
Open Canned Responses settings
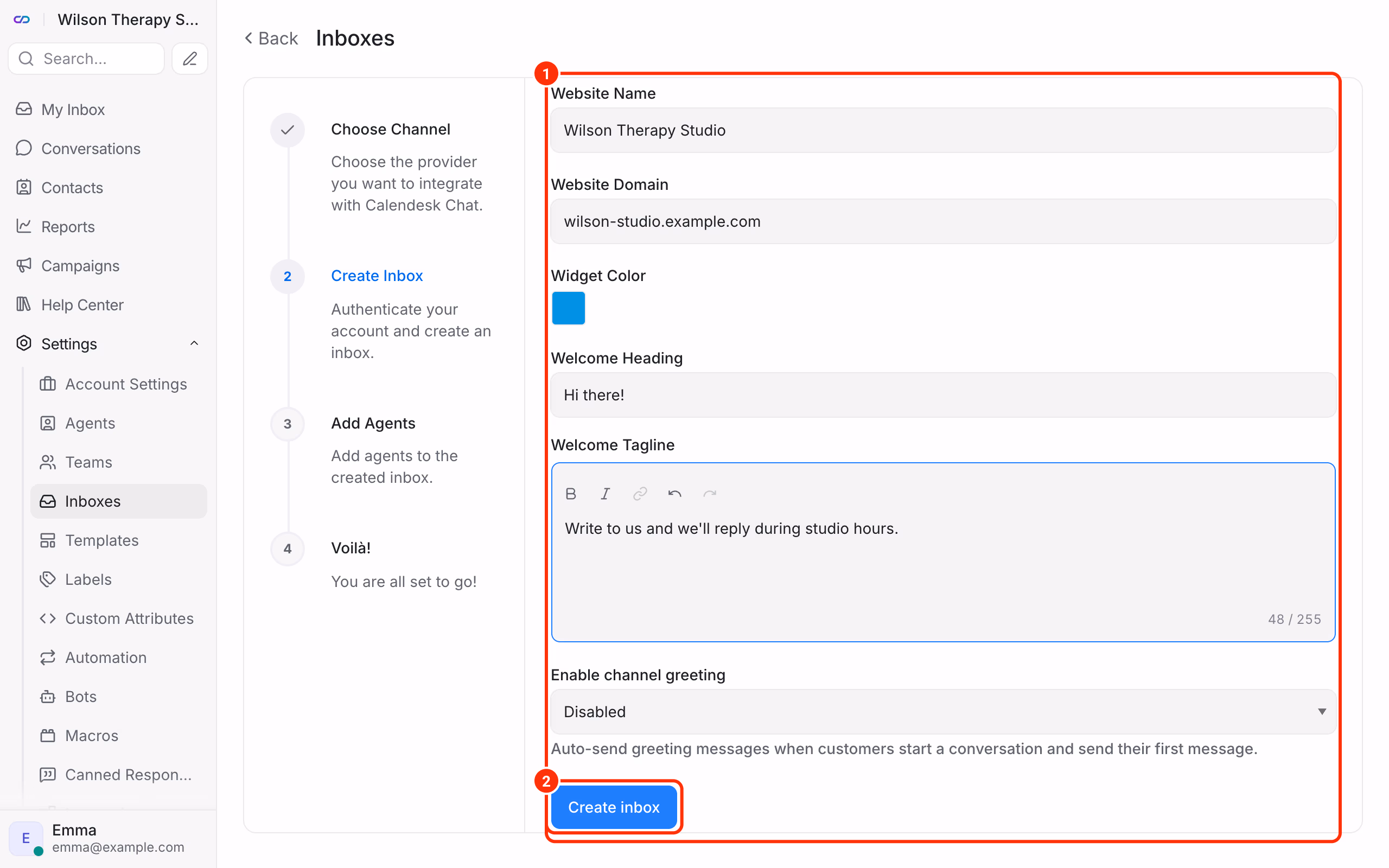tap(118, 775)
